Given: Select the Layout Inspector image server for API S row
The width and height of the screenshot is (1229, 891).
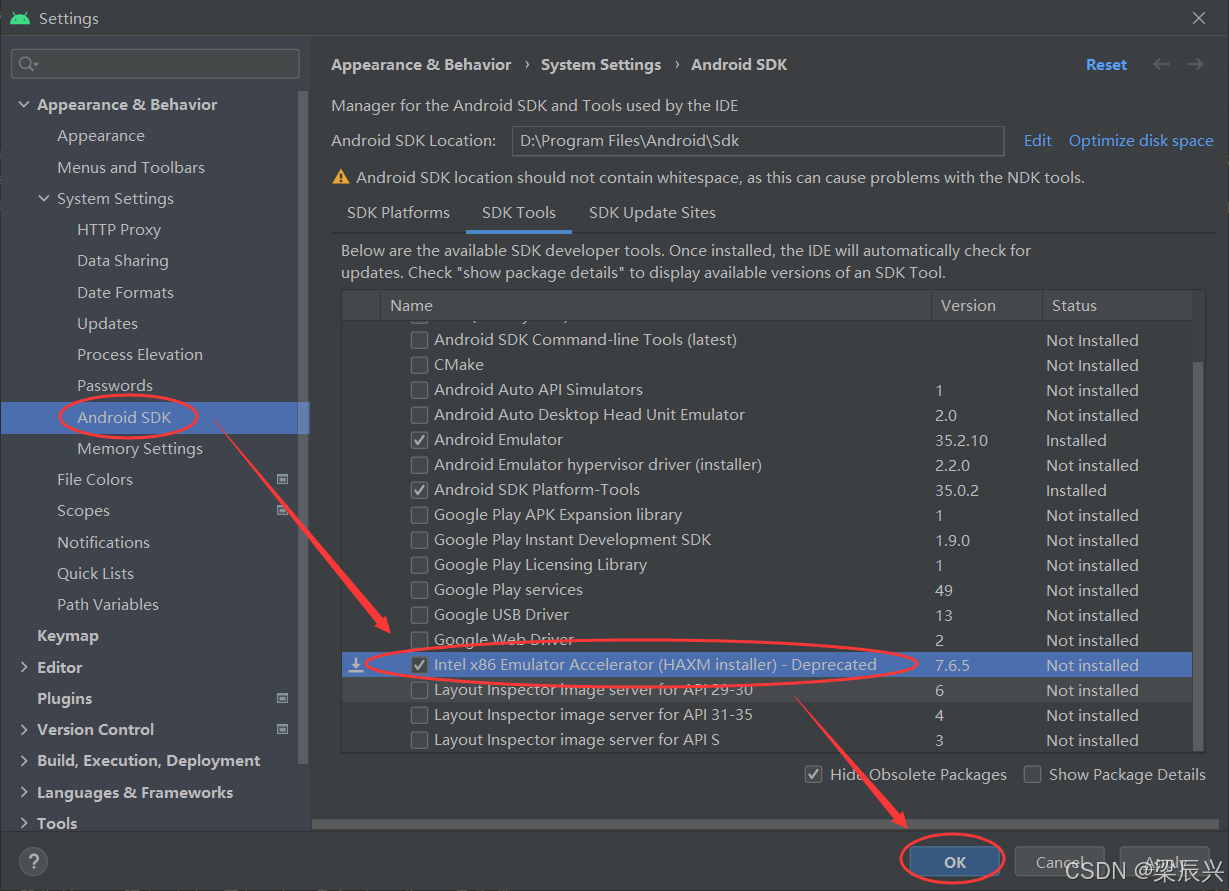Looking at the screenshot, I should click(767, 740).
